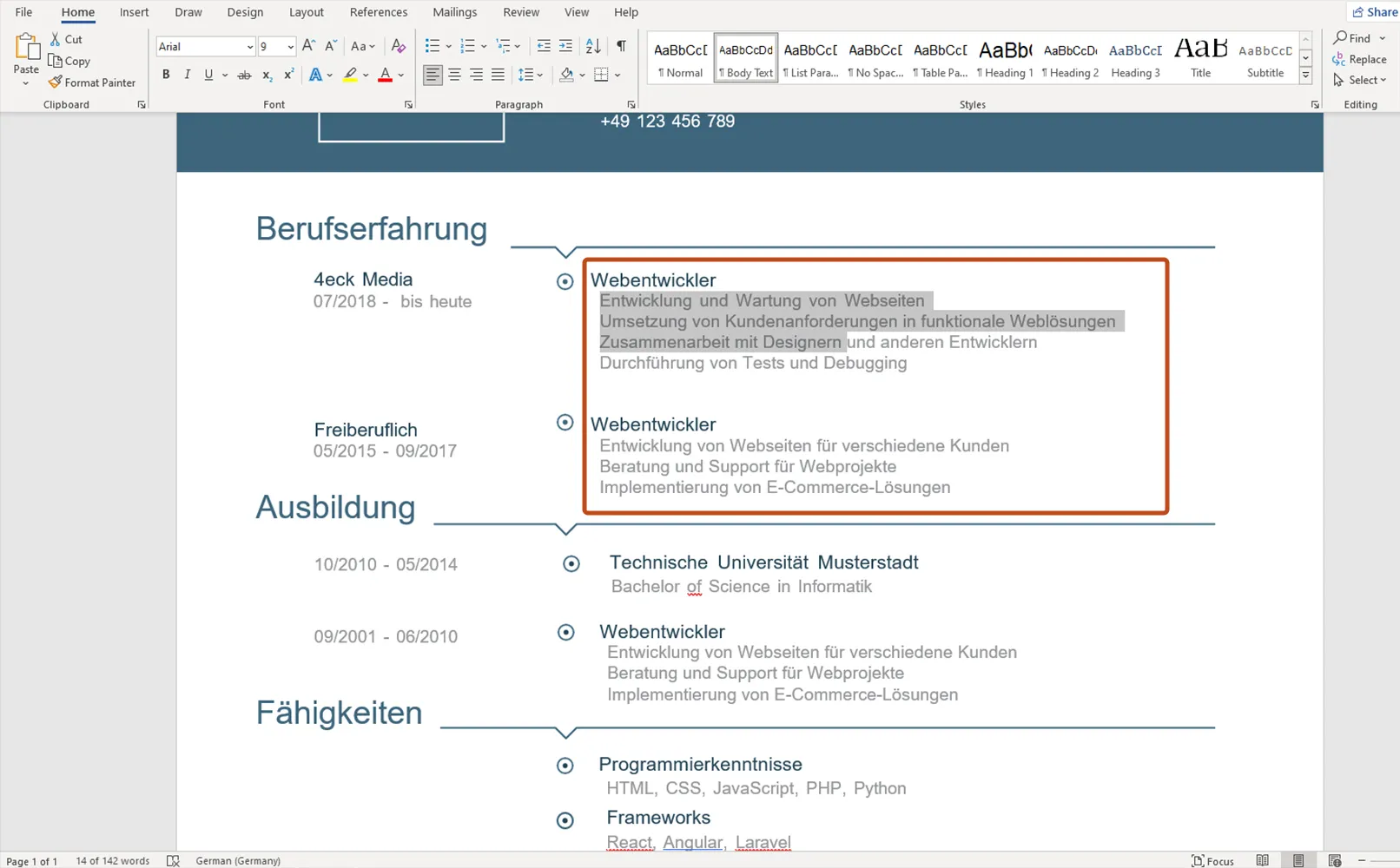This screenshot has height=868, width=1400.
Task: Apply strikethrough to the text
Action: tap(244, 75)
